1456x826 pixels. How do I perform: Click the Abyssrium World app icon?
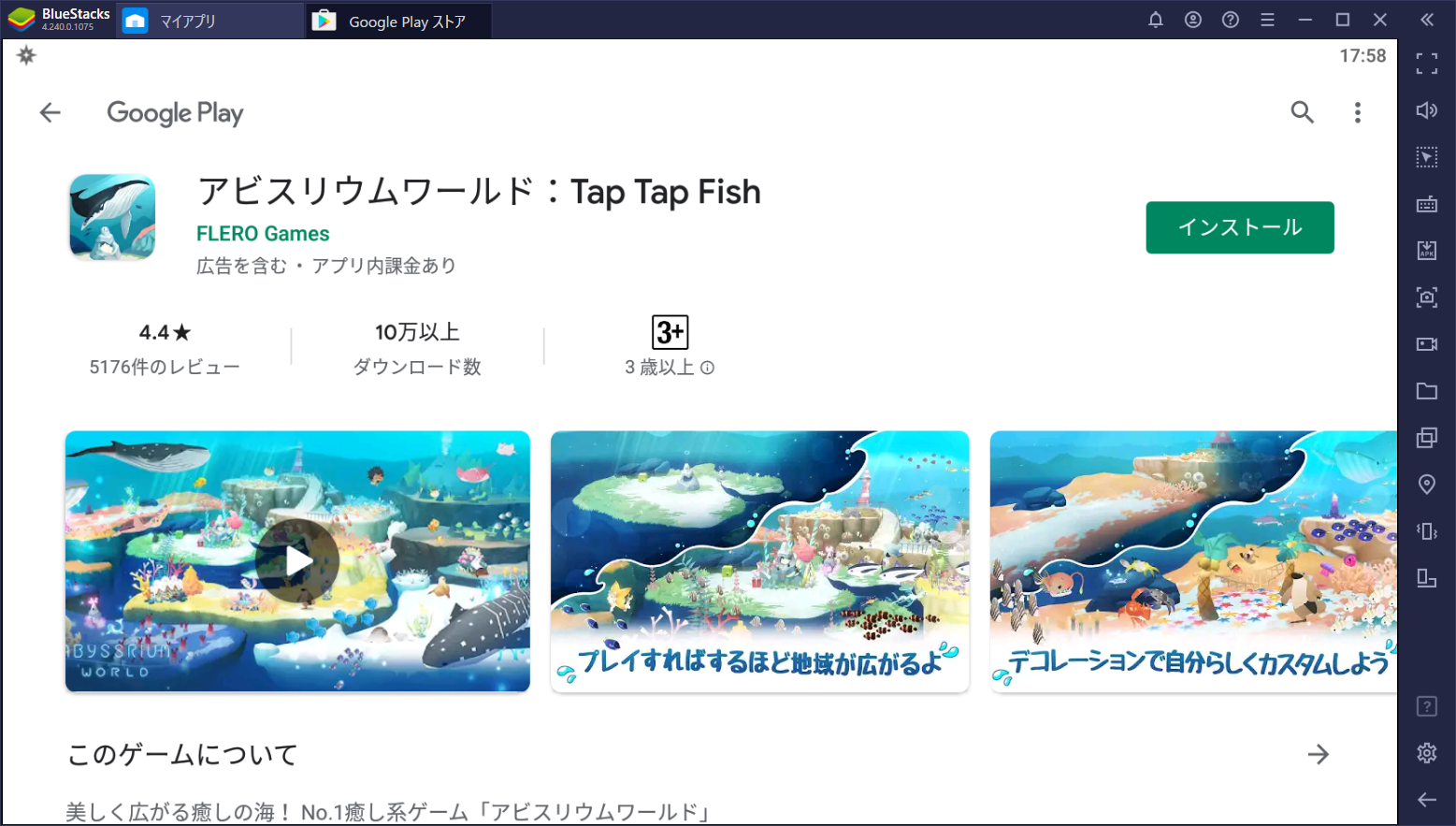pyautogui.click(x=112, y=217)
